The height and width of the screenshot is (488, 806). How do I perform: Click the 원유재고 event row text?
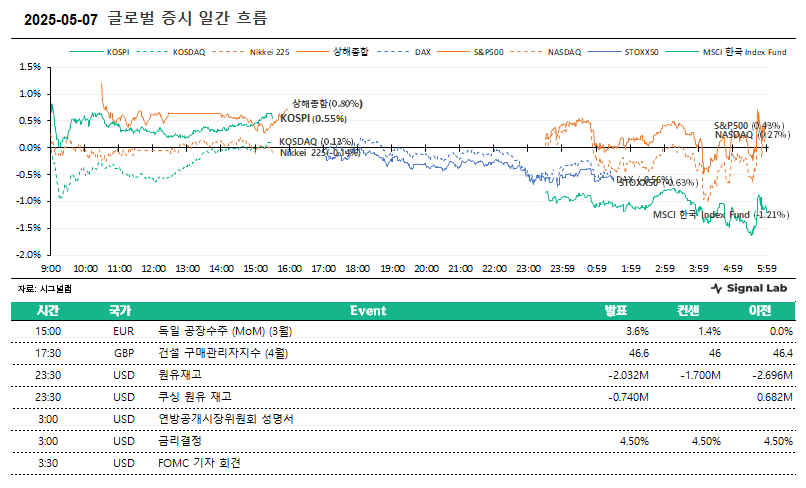click(180, 375)
